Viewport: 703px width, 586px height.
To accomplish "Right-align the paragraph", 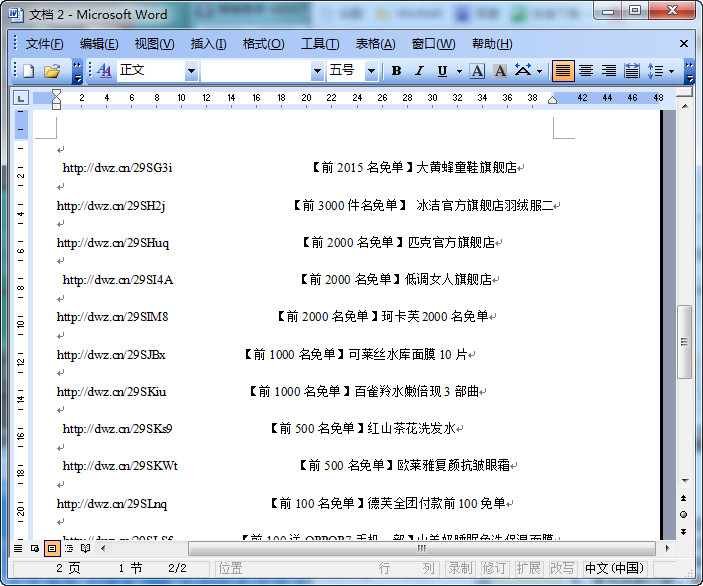I will [609, 71].
